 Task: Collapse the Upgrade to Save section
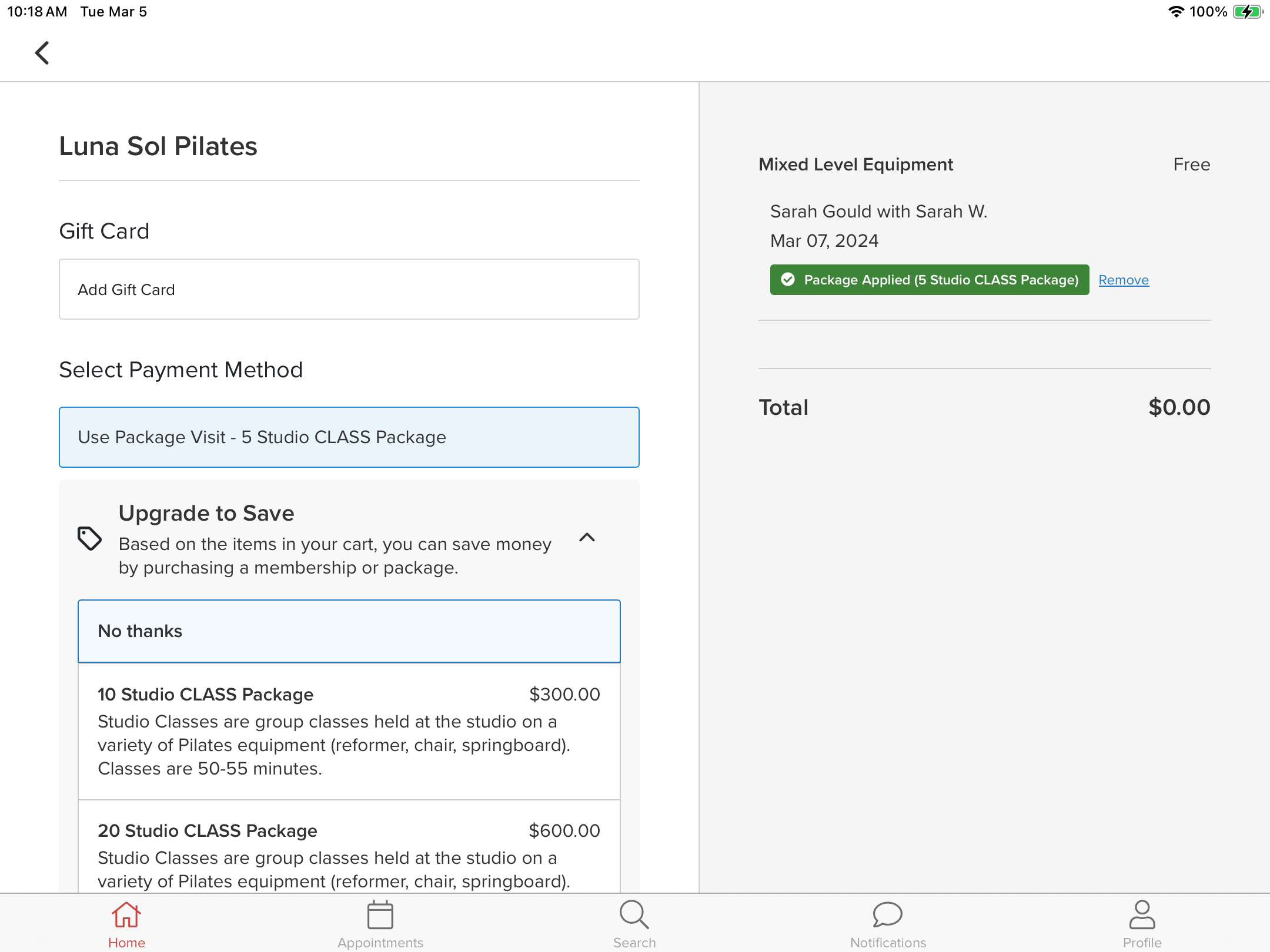[x=587, y=538]
